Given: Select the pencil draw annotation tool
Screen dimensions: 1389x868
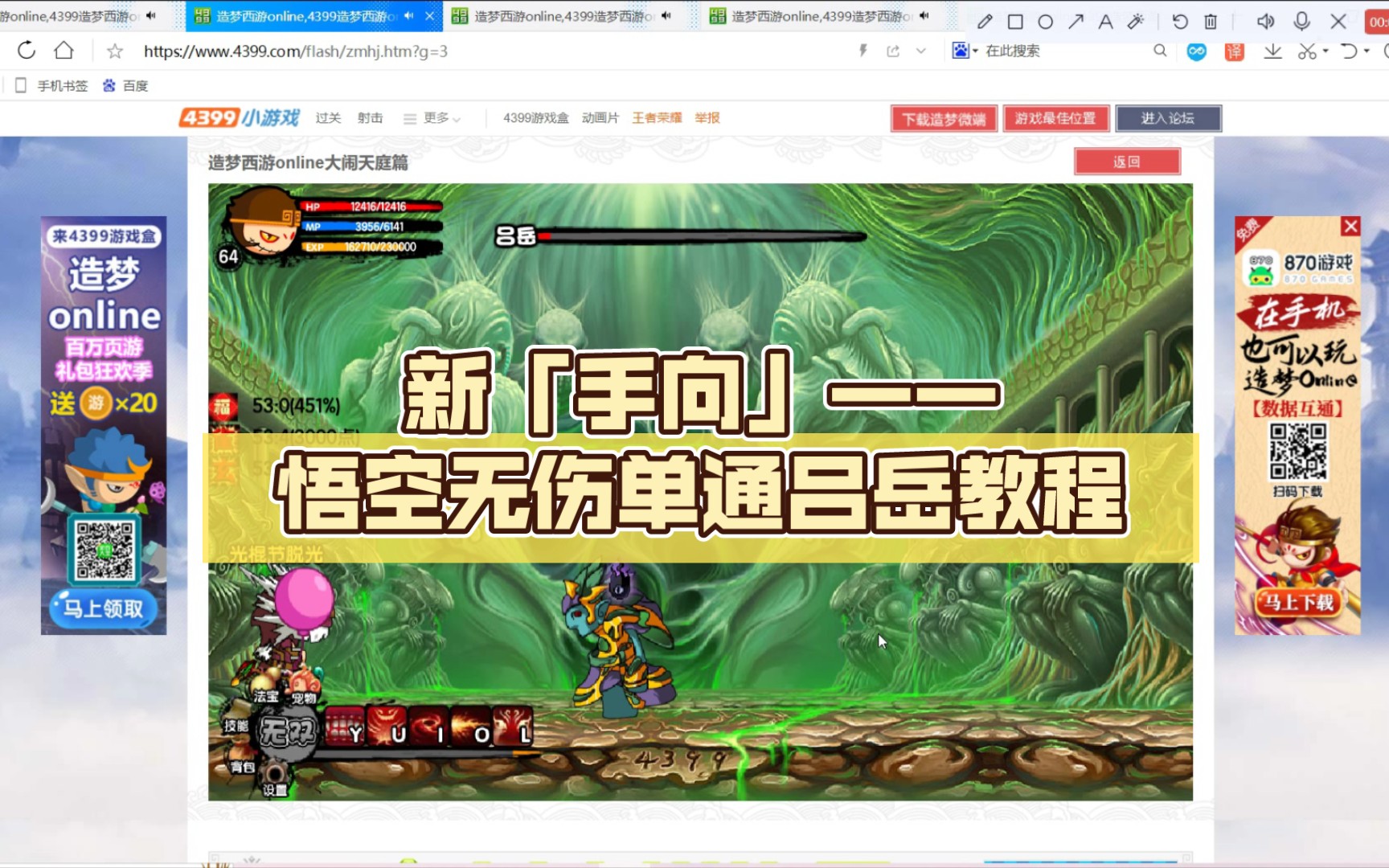Looking at the screenshot, I should [x=985, y=22].
